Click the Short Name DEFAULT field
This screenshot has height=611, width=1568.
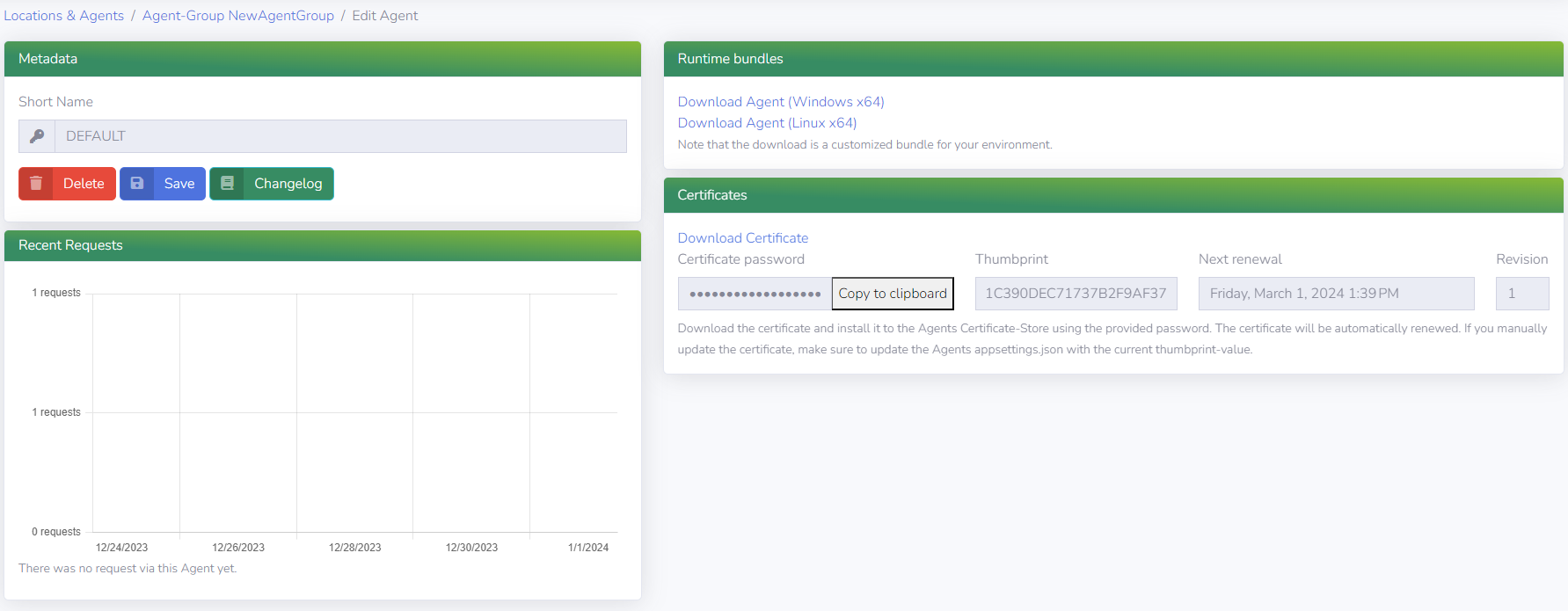pyautogui.click(x=339, y=136)
